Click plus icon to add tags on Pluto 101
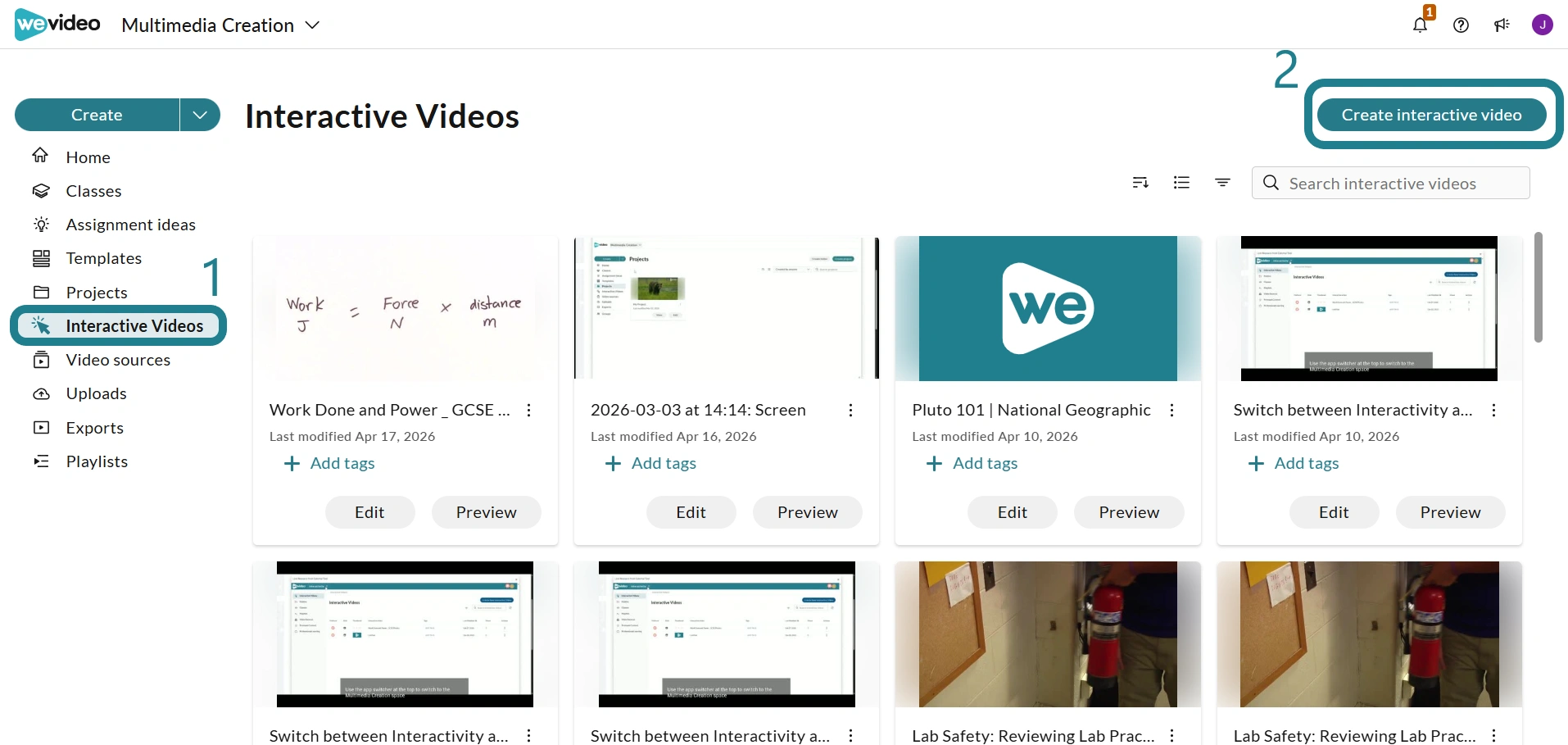Viewport: 1568px width, 745px height. (934, 463)
